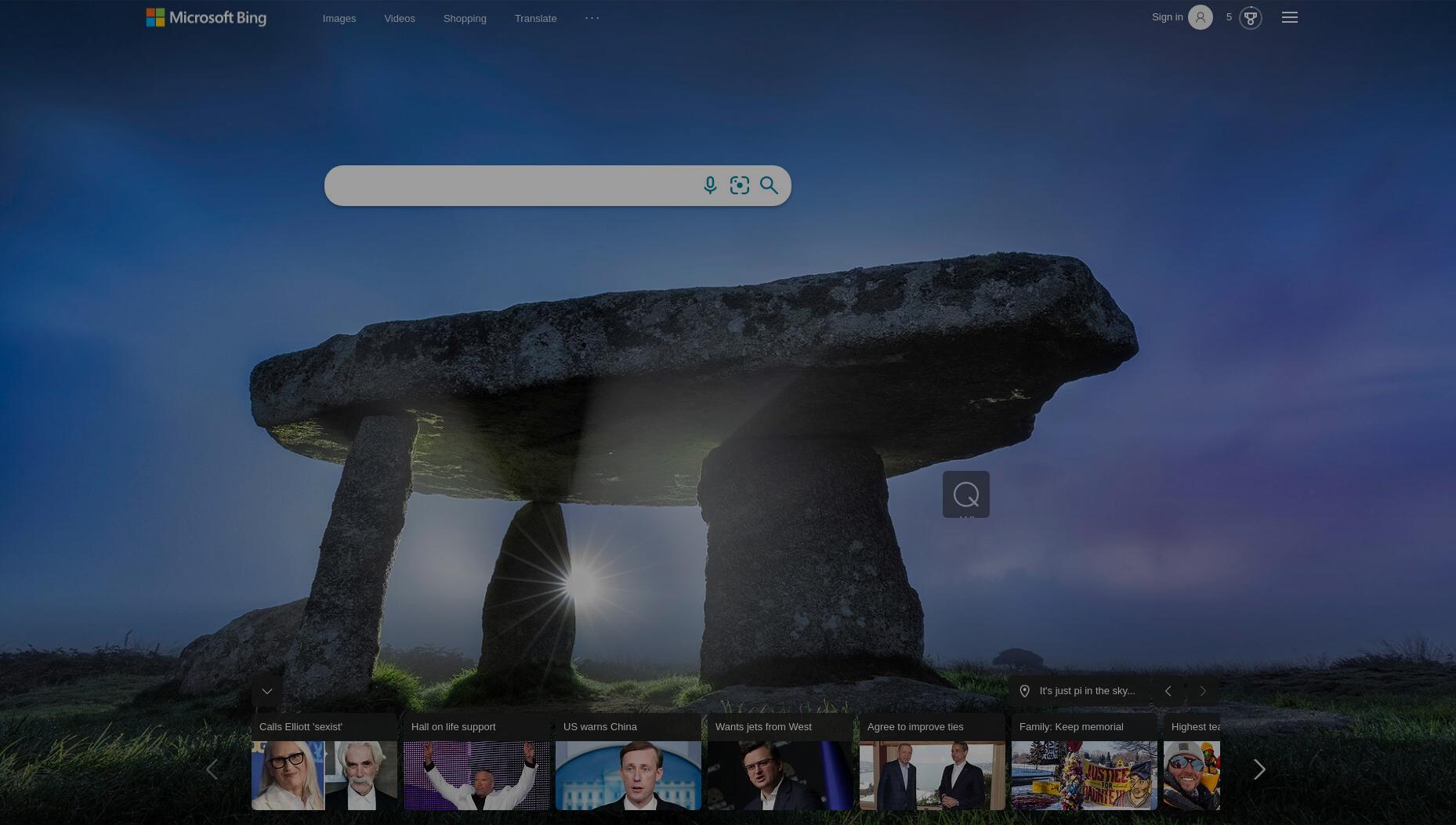Open the Translate tab
The width and height of the screenshot is (1456, 825).
(x=536, y=18)
